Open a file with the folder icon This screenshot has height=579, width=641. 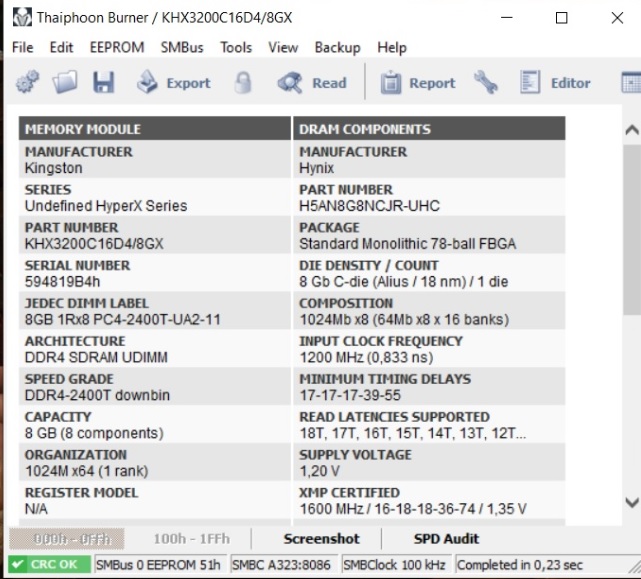pos(65,82)
